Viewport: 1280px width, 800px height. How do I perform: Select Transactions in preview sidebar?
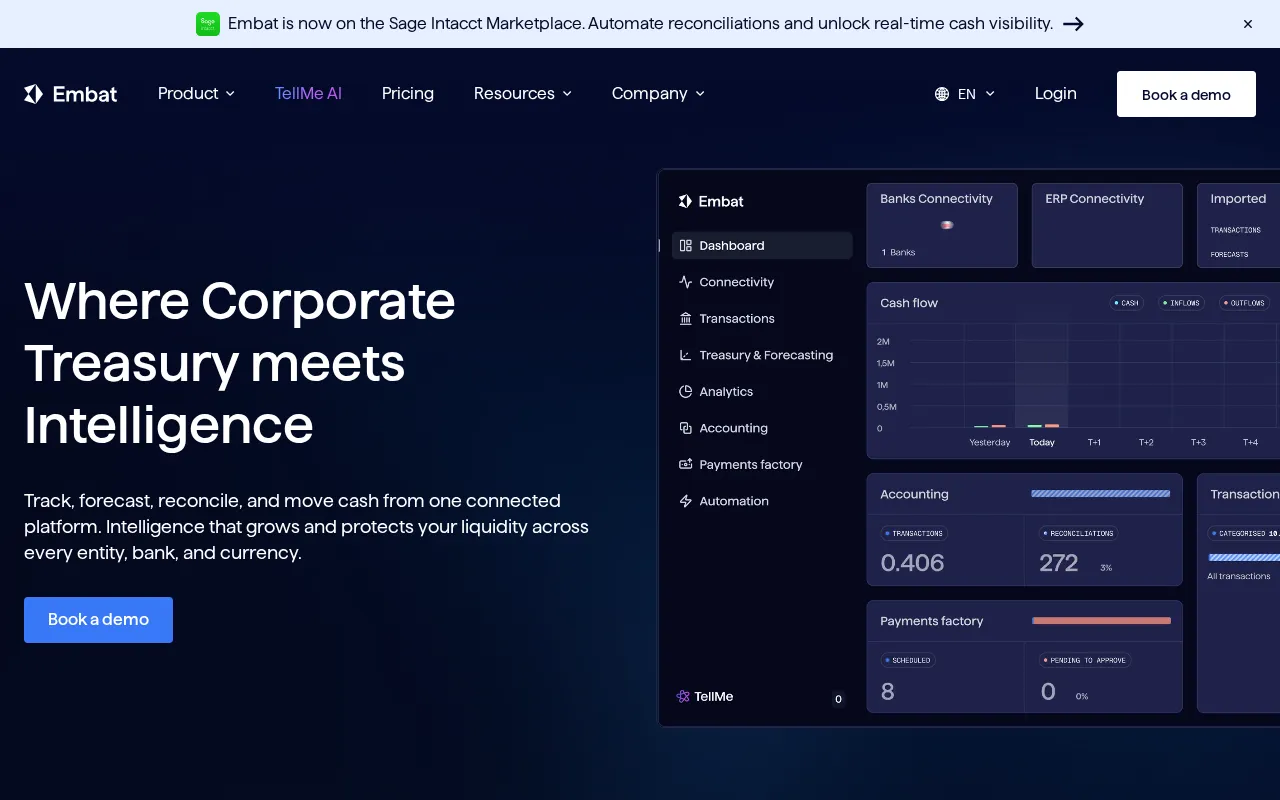pos(762,319)
